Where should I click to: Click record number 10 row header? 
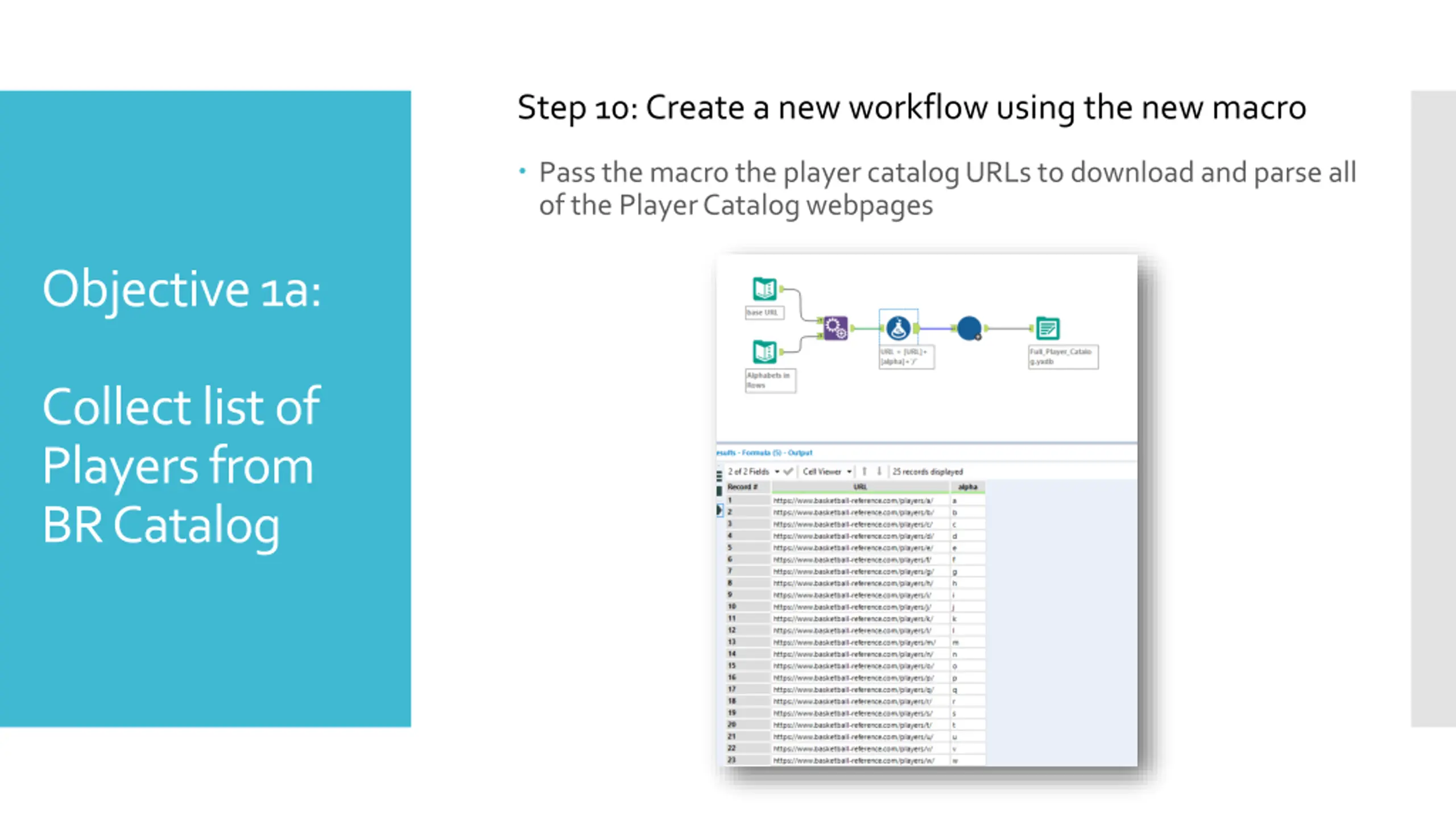tap(748, 607)
